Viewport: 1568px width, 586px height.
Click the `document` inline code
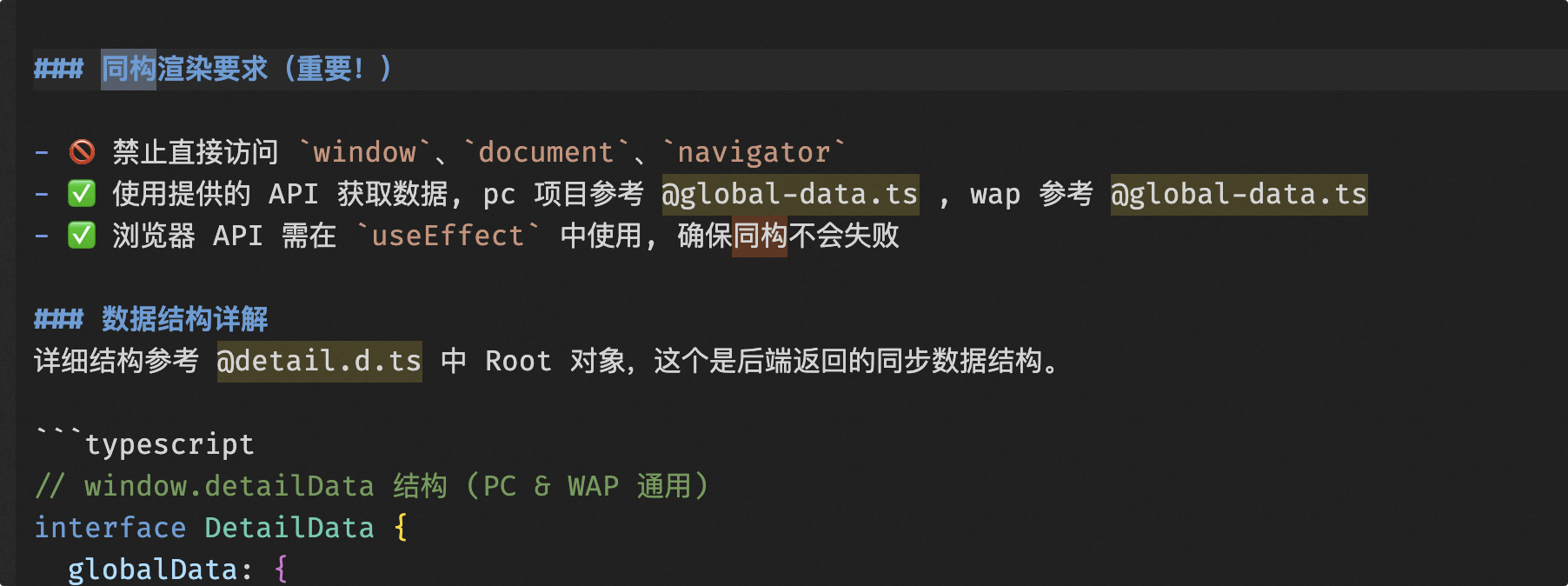pyautogui.click(x=546, y=152)
